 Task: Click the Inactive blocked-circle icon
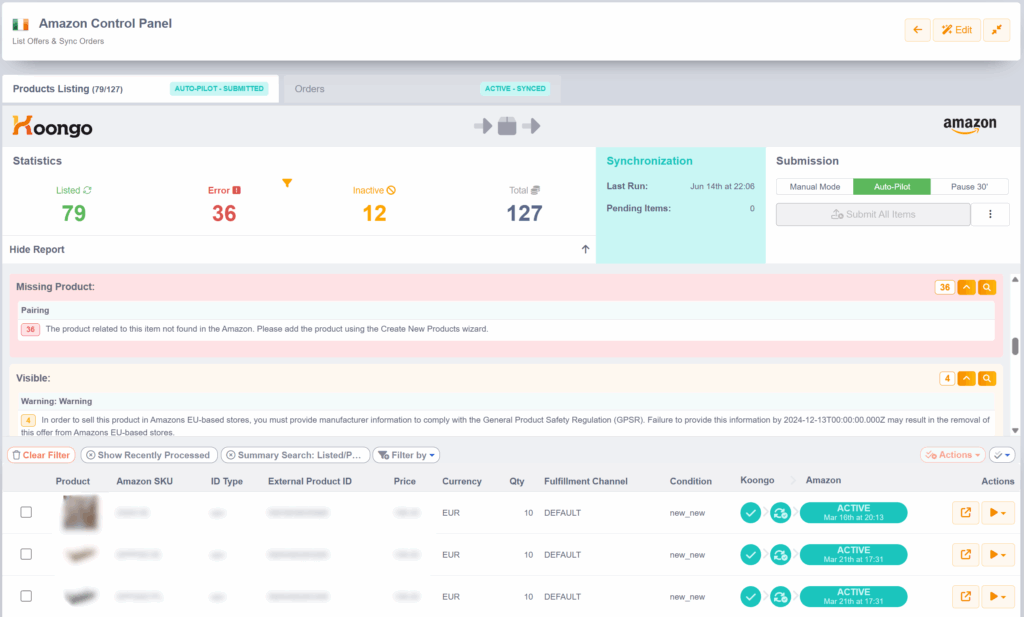[391, 190]
